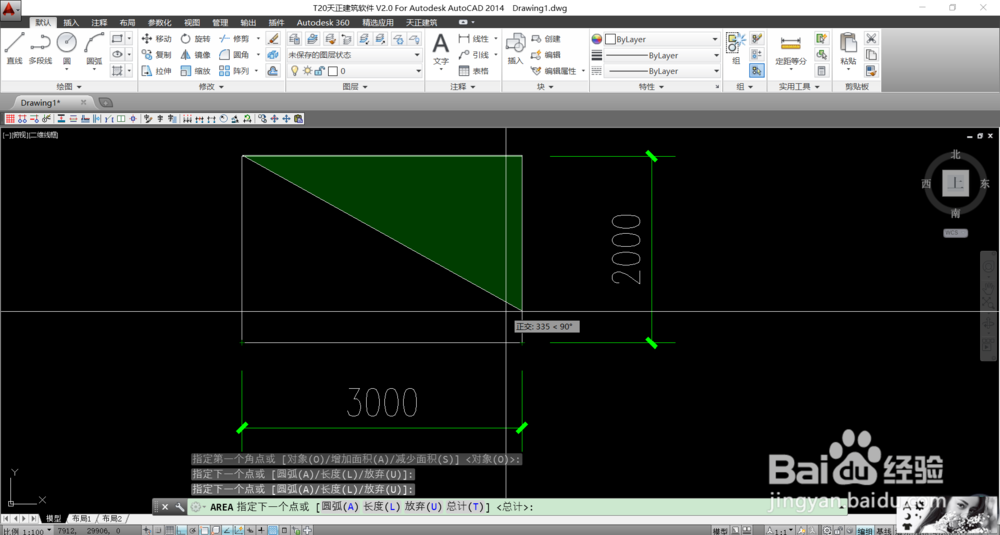Viewport: 1000px width, 535px height.
Task: Click the WCS label under ViewCube
Action: point(955,233)
